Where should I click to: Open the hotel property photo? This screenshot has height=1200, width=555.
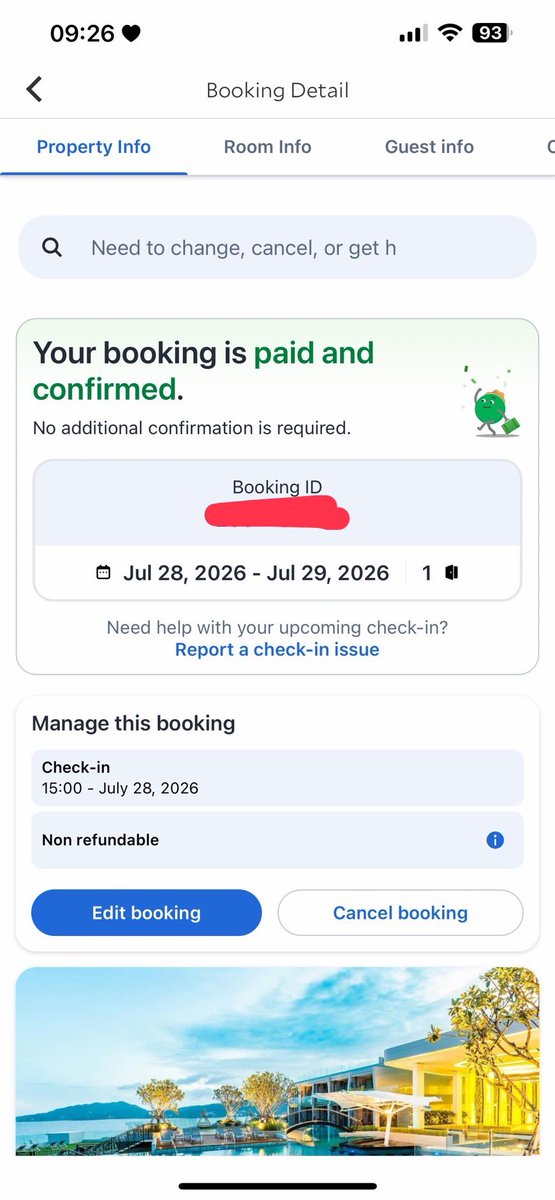[x=277, y=1061]
